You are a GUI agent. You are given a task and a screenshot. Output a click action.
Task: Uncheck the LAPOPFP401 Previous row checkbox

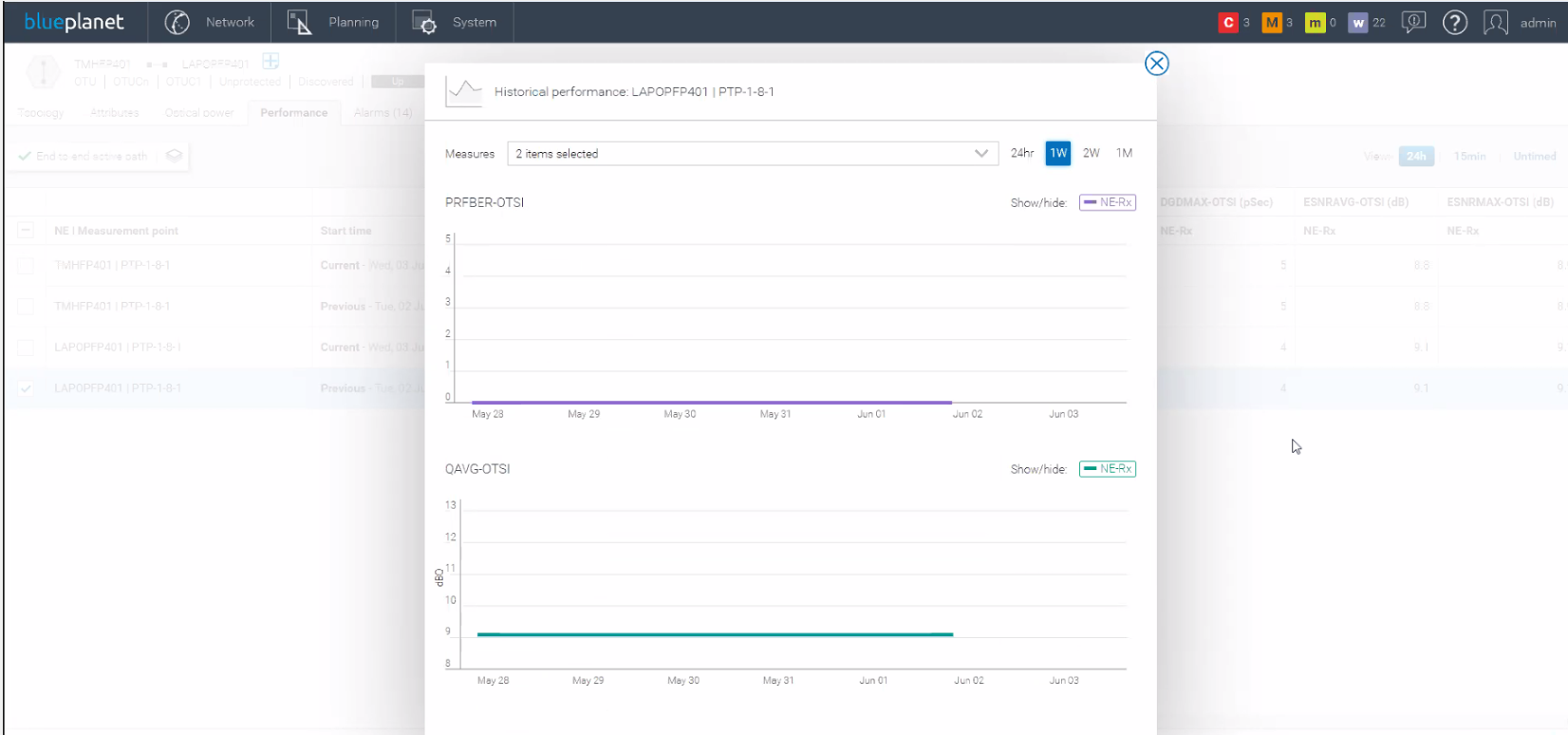26,388
